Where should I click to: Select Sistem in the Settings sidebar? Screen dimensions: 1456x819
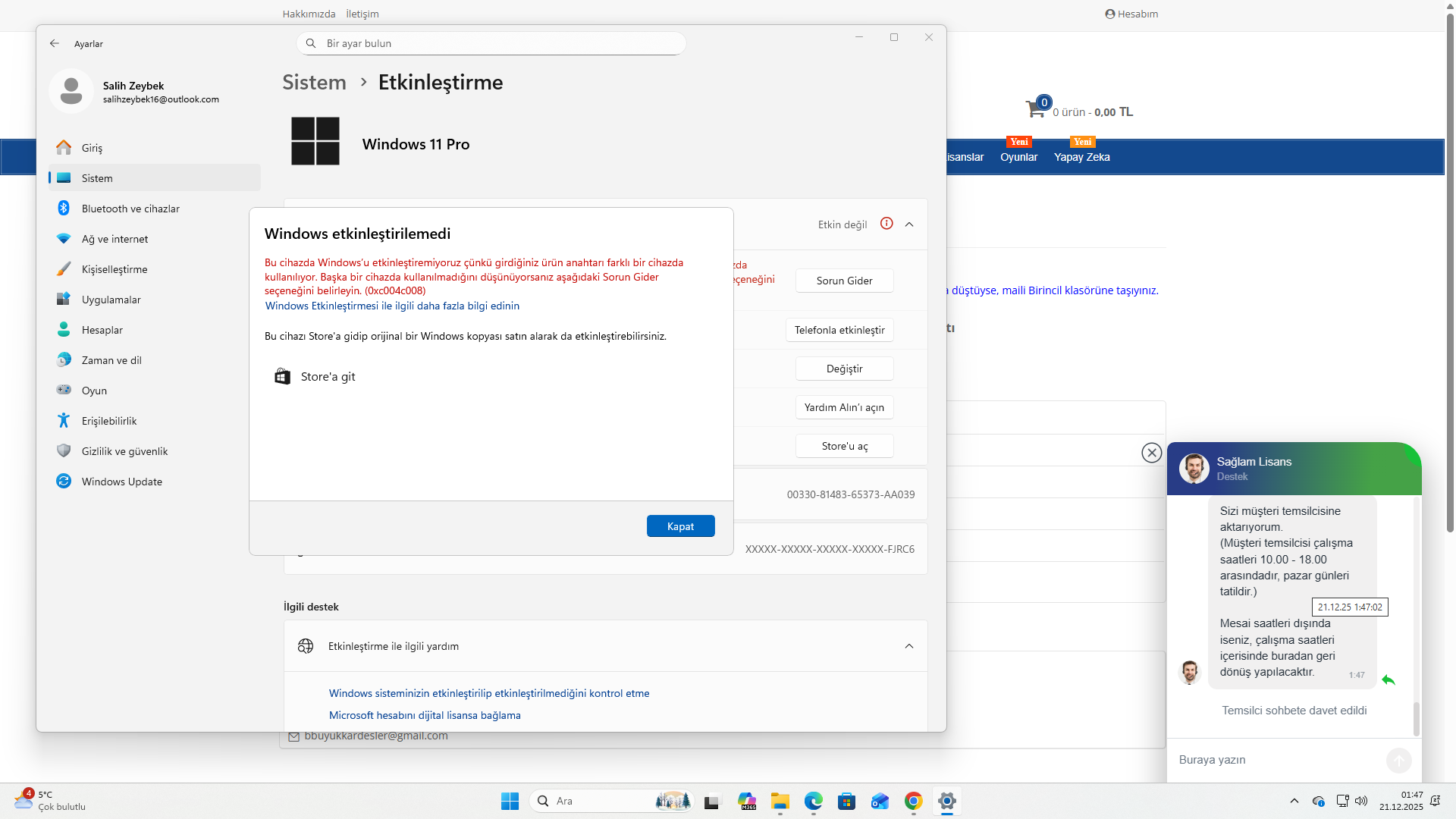point(155,178)
